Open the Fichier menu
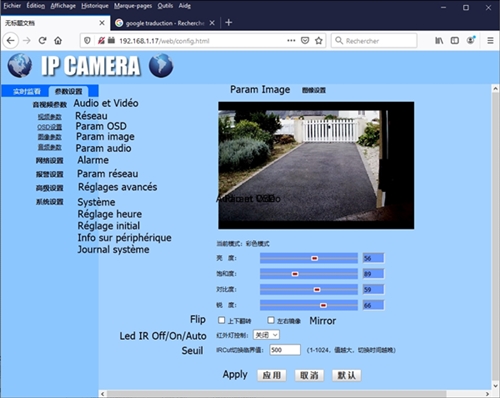The height and width of the screenshot is (398, 500). point(12,6)
